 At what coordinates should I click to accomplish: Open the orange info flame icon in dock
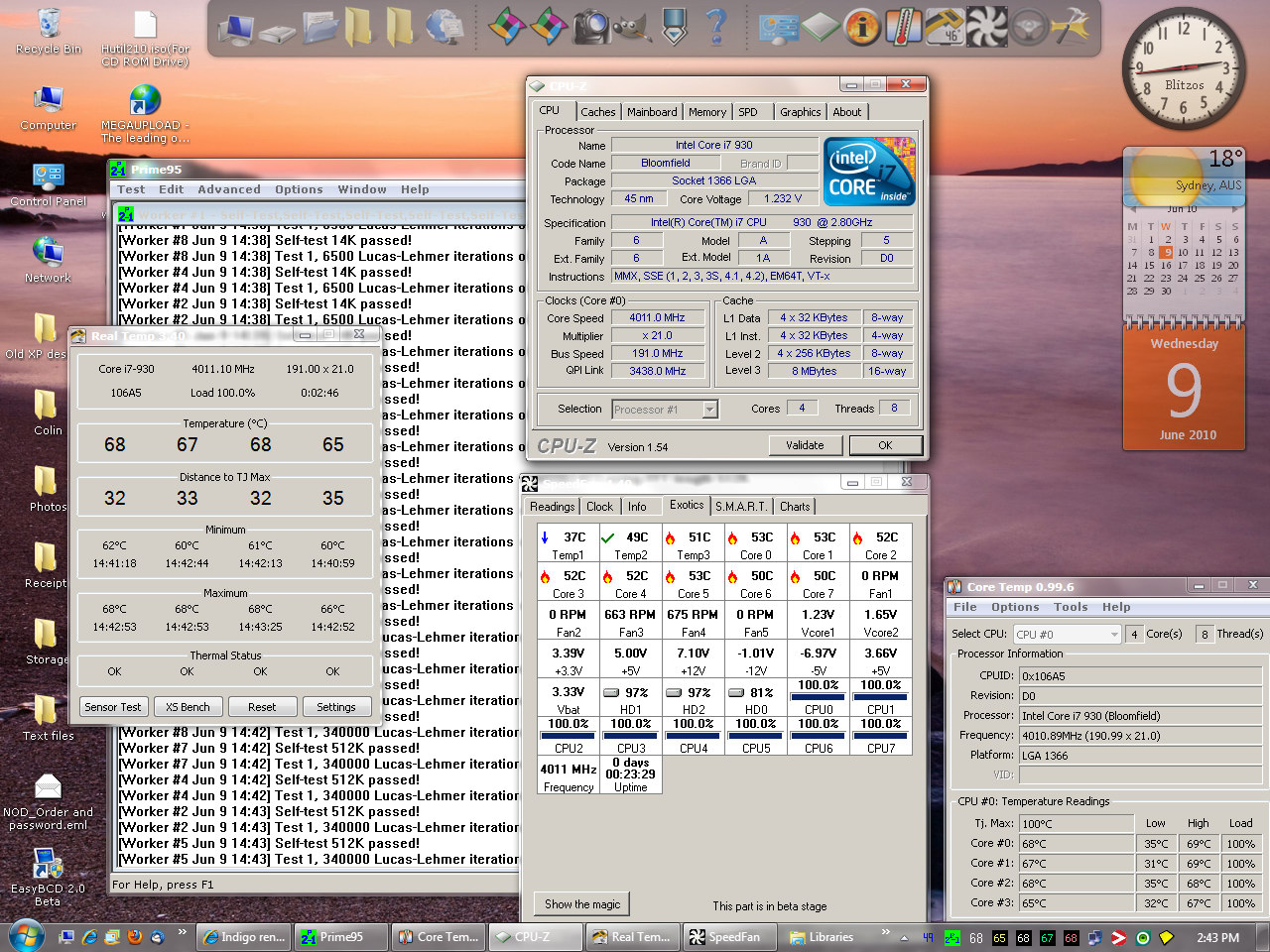click(x=862, y=27)
